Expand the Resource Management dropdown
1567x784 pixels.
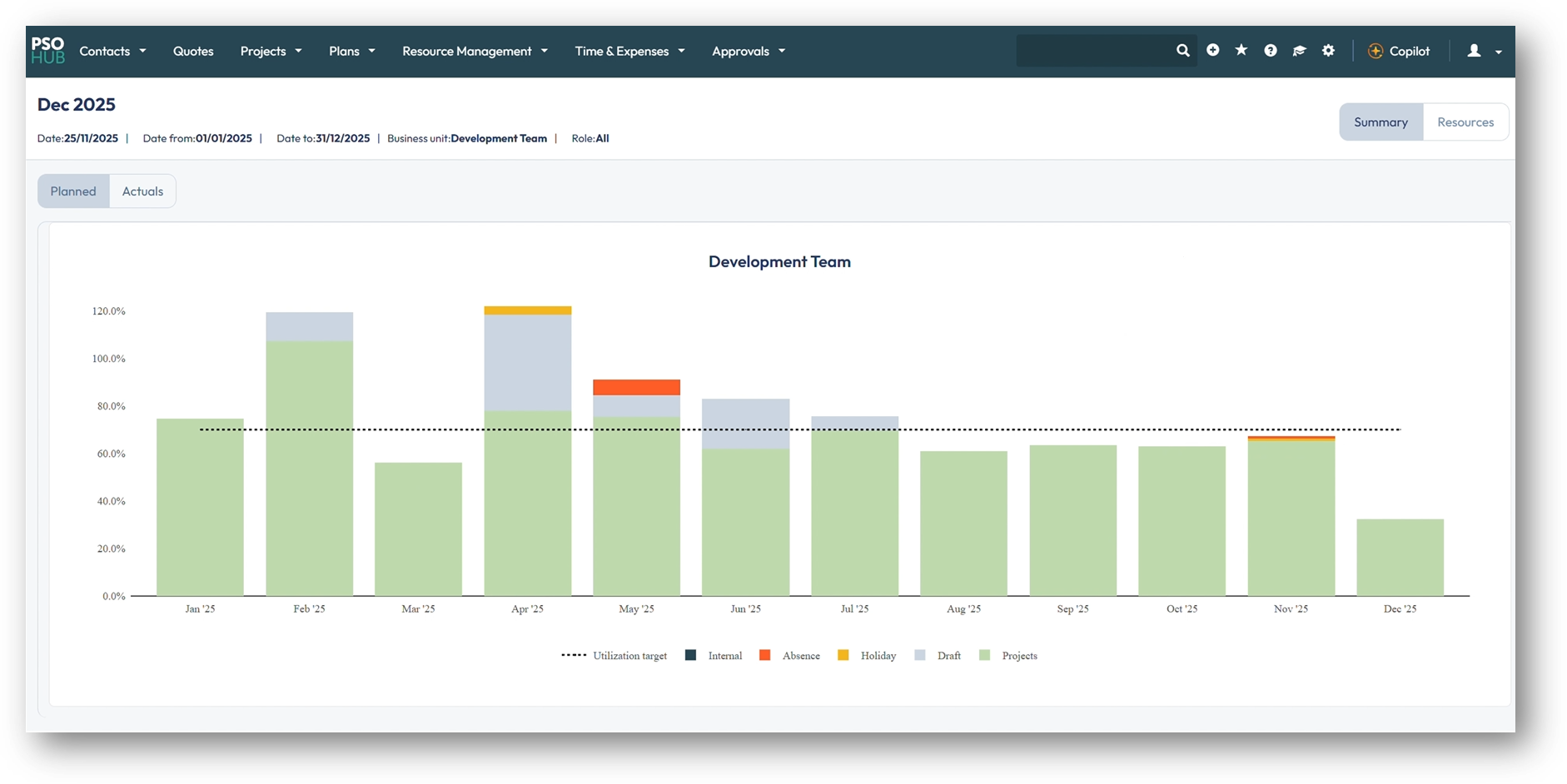pos(475,51)
